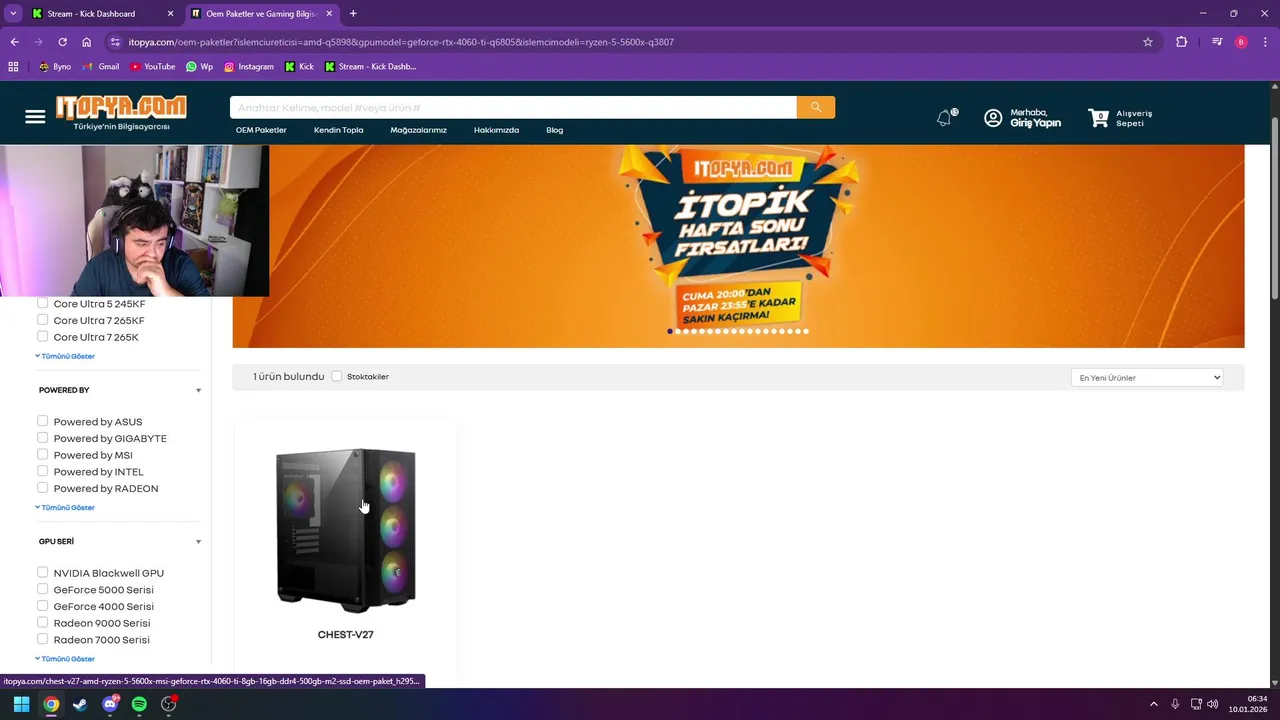Open the Byno bookmark
This screenshot has height=720, width=1280.
pos(55,67)
